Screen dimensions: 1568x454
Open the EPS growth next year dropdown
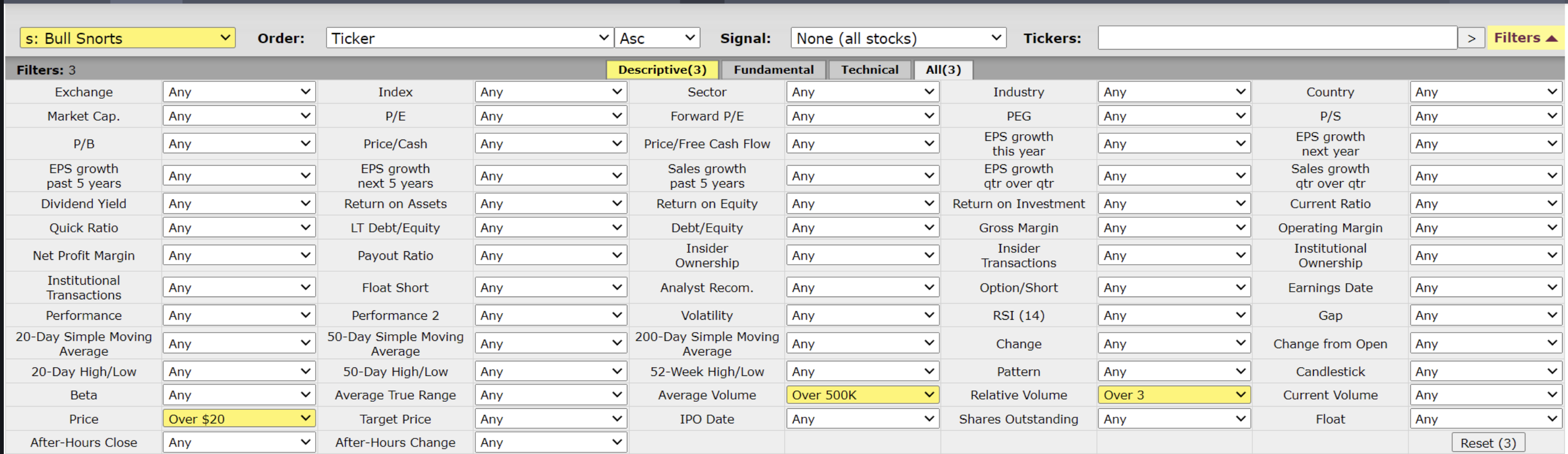(1486, 143)
